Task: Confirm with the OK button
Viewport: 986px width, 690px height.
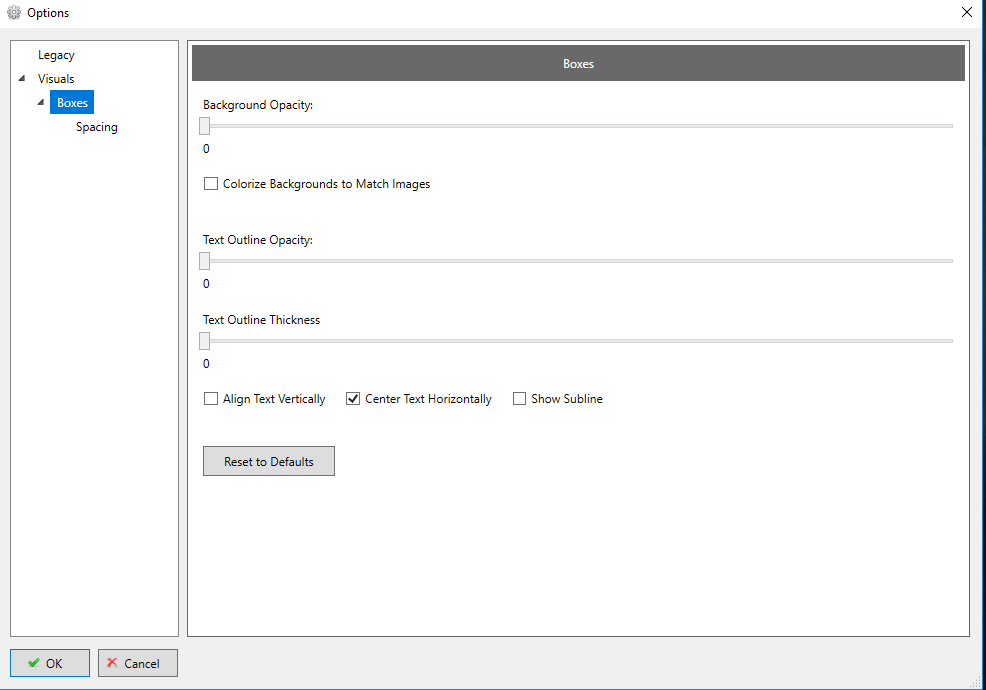Action: coord(50,663)
